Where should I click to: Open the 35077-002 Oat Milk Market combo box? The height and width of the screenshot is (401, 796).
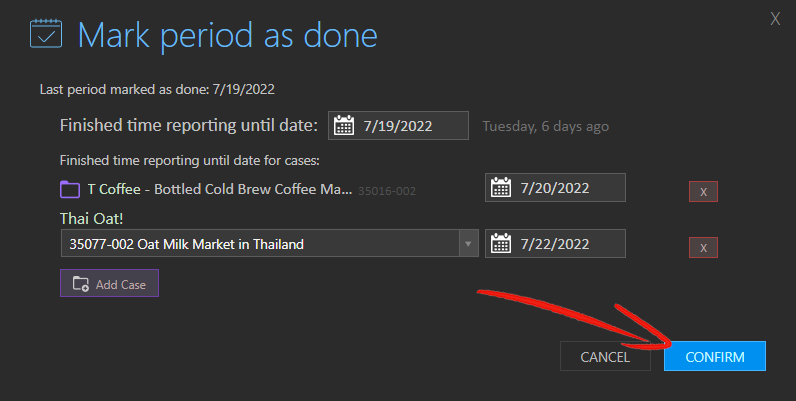(270, 243)
